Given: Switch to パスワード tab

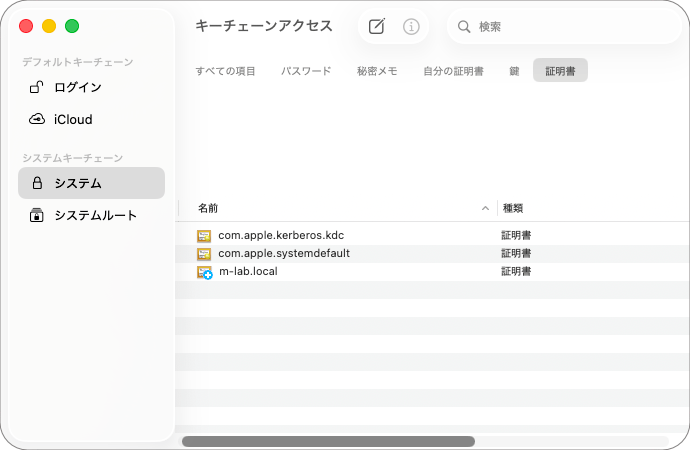Looking at the screenshot, I should pos(306,71).
